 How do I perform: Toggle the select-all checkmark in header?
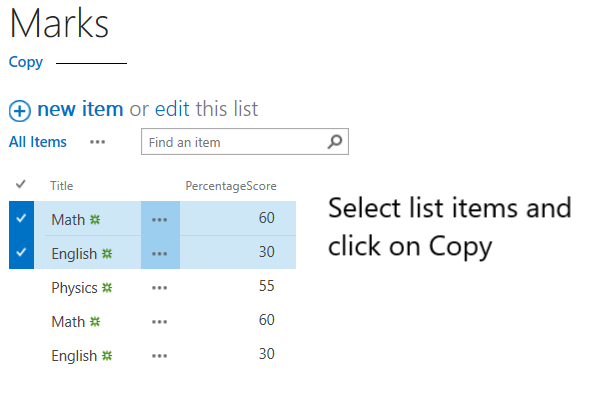[x=21, y=185]
